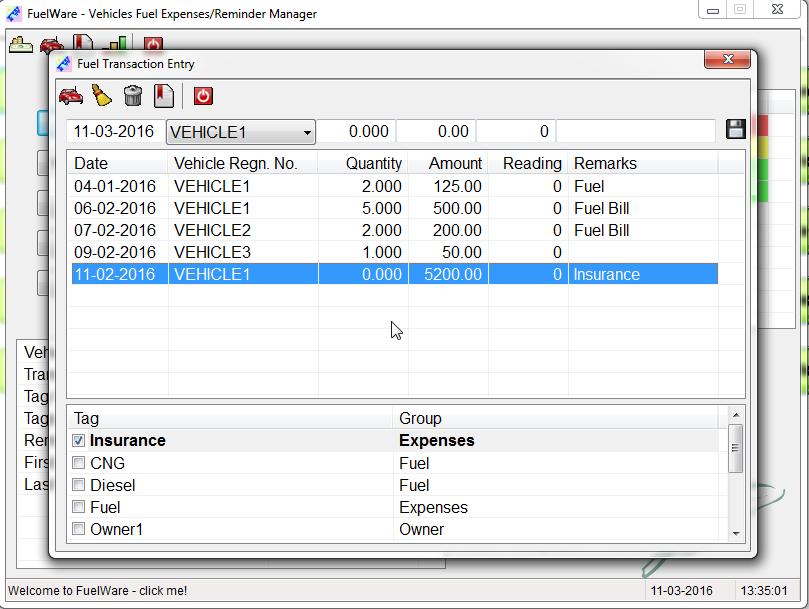
Task: Expand the vehicle selector arrow
Action: pos(308,131)
